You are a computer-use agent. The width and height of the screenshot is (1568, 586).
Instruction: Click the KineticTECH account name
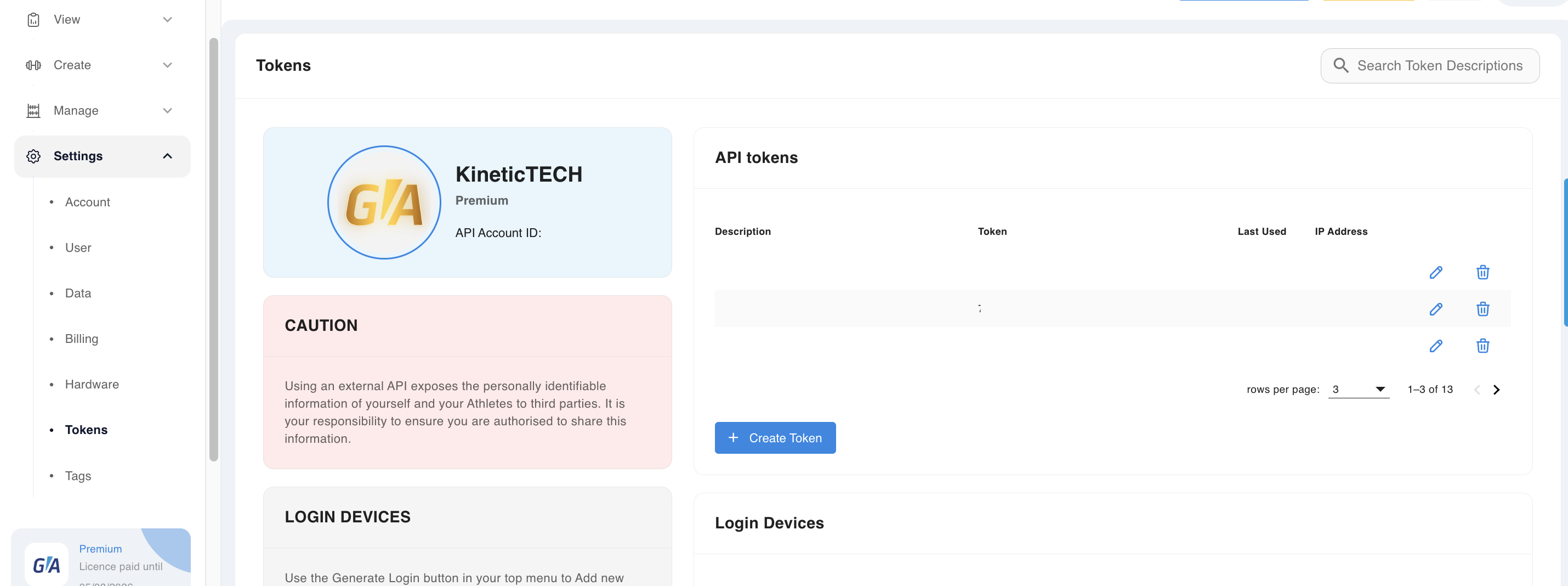[x=519, y=175]
